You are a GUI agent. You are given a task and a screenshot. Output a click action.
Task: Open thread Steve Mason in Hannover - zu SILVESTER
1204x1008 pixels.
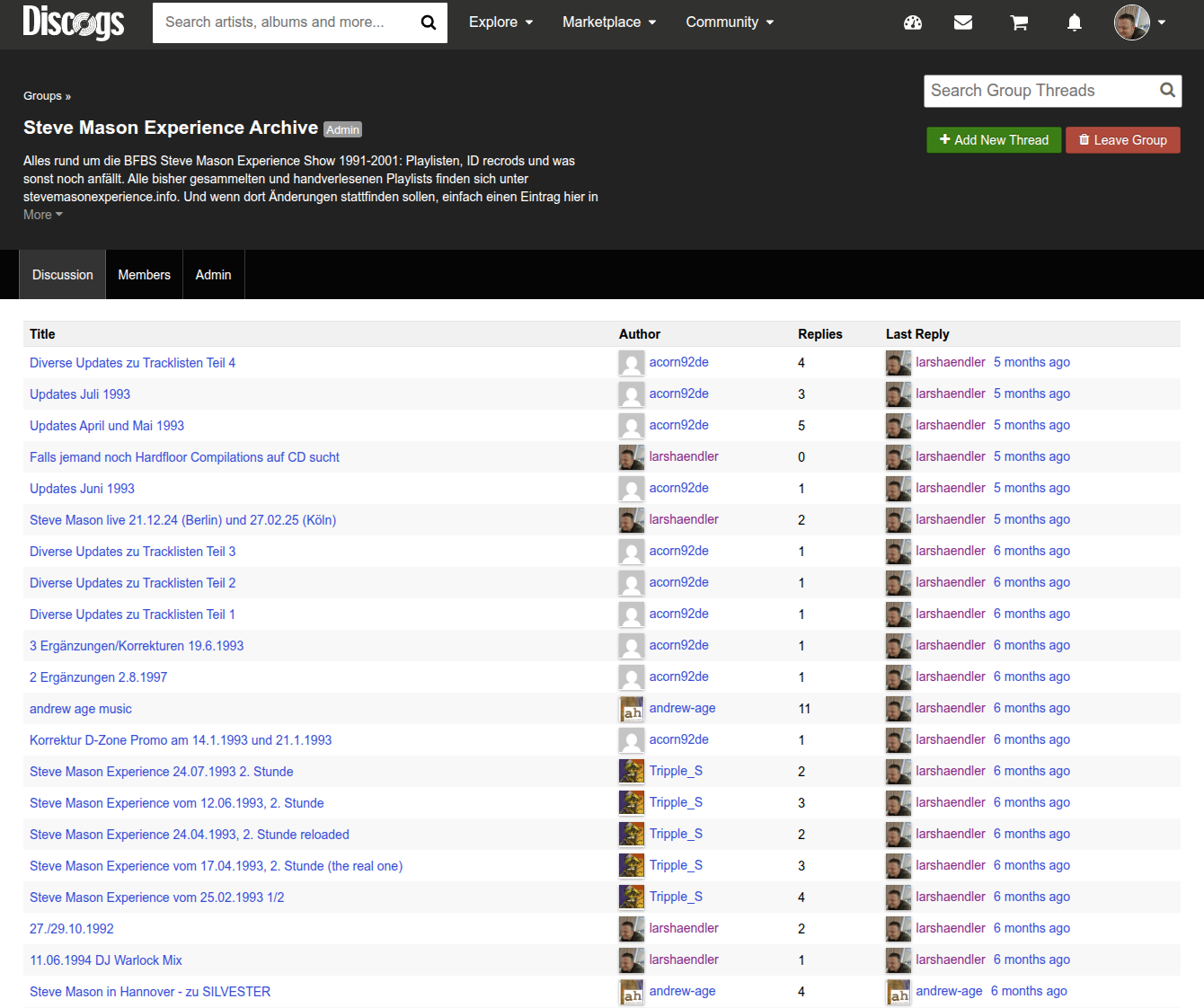[150, 992]
